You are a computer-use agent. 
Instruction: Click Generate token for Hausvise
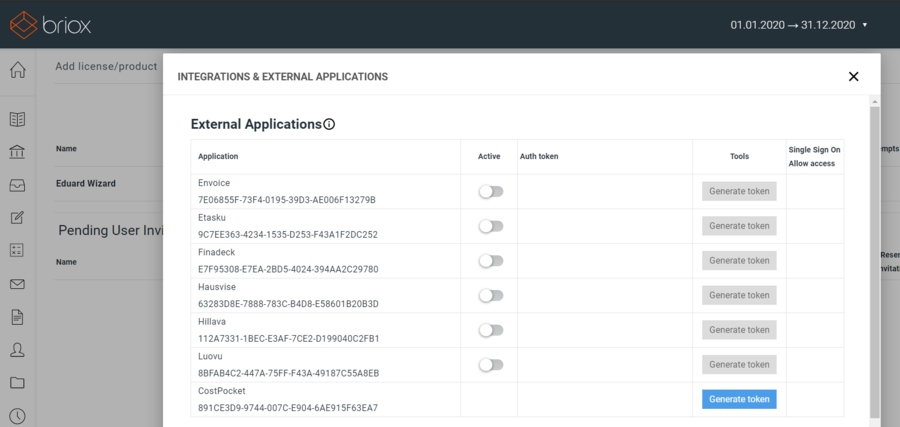pos(739,295)
